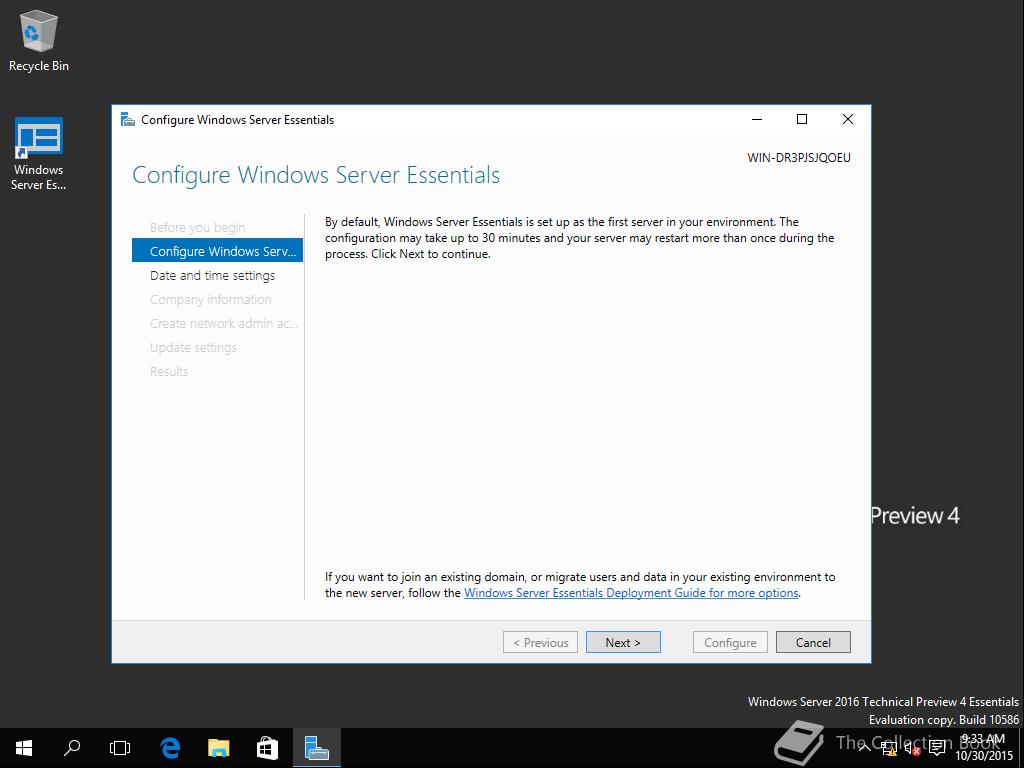
Task: Show hidden tray icons chevron
Action: pos(864,748)
